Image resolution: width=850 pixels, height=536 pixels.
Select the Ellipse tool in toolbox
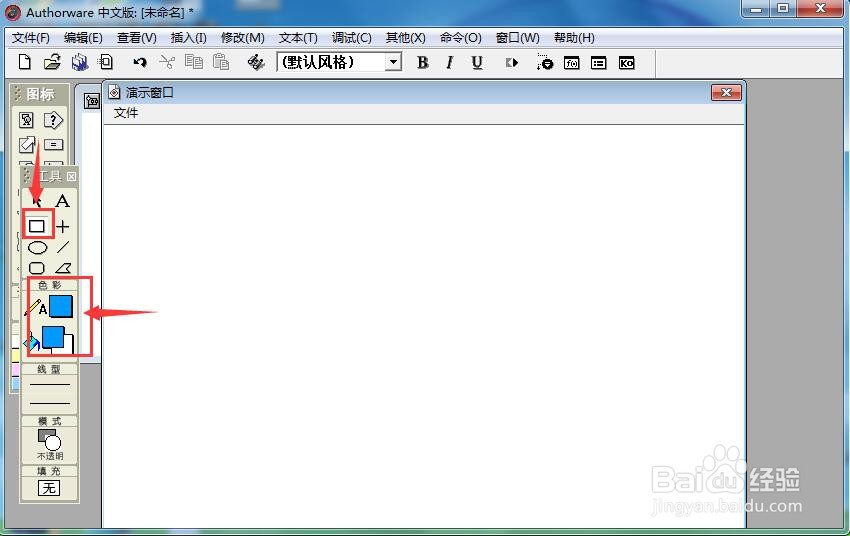coord(37,248)
